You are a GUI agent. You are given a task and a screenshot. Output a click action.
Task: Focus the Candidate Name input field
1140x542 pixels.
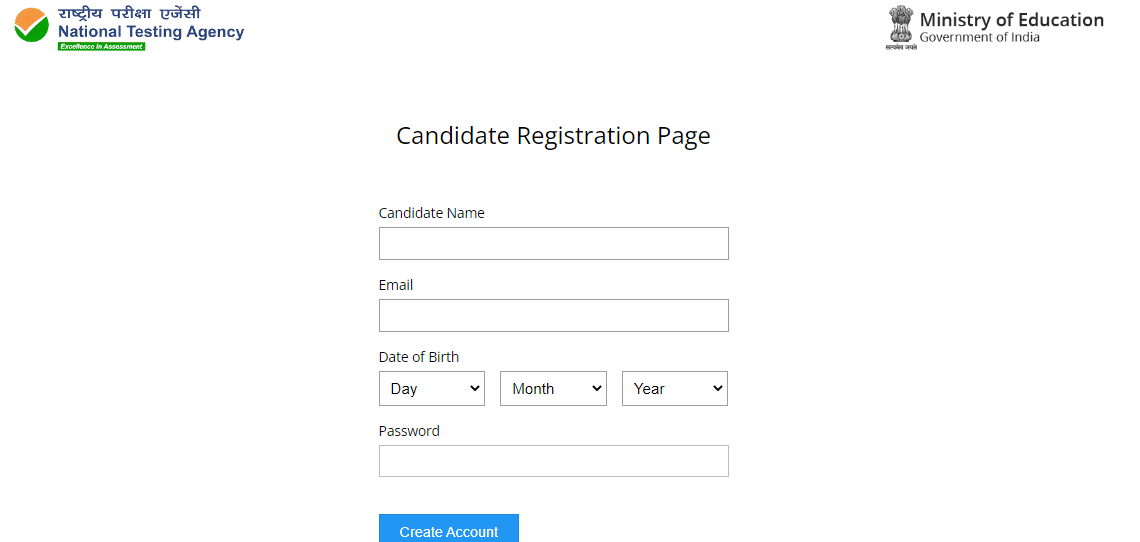[x=553, y=243]
